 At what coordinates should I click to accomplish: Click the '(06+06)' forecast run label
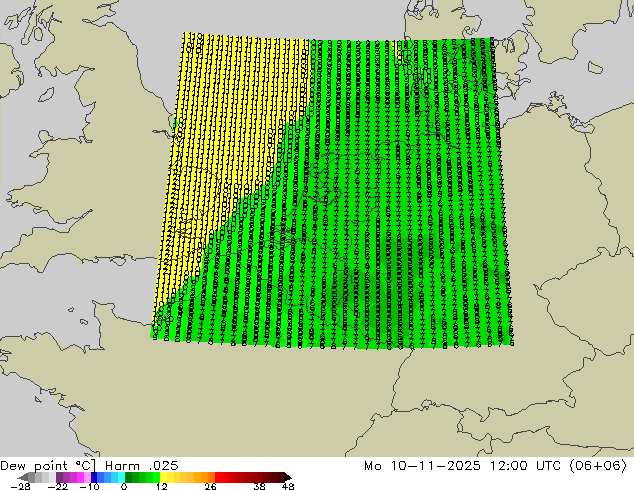[598, 466]
